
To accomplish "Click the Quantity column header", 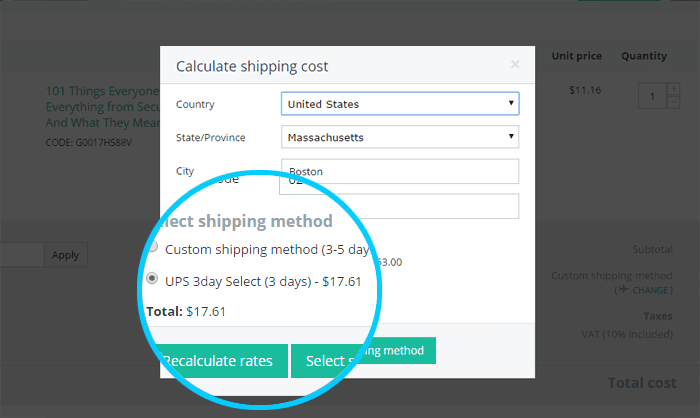I will 644,56.
